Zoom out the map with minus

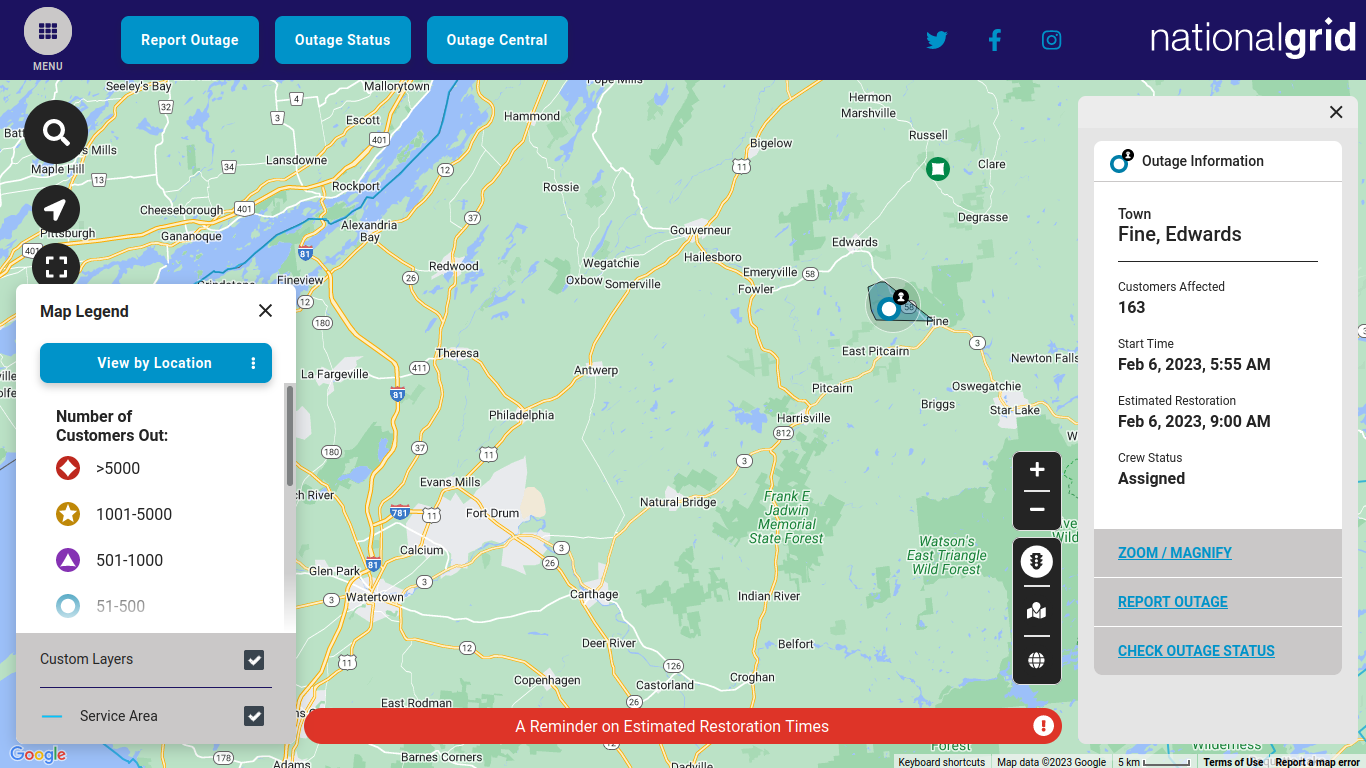tap(1037, 510)
